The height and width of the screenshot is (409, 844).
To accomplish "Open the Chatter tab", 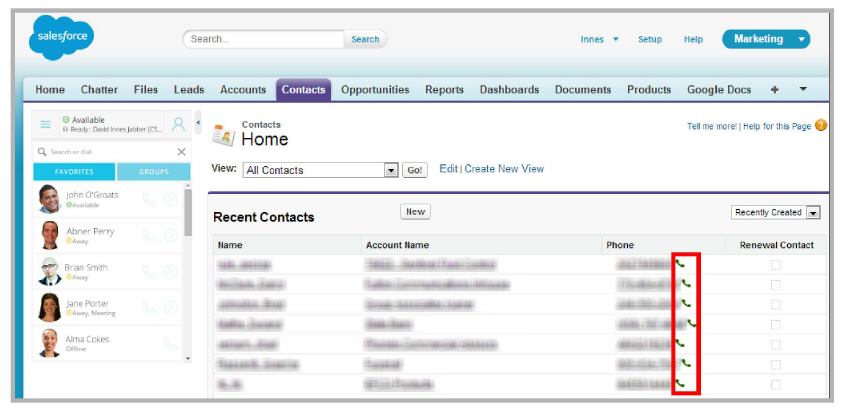I will tap(99, 90).
